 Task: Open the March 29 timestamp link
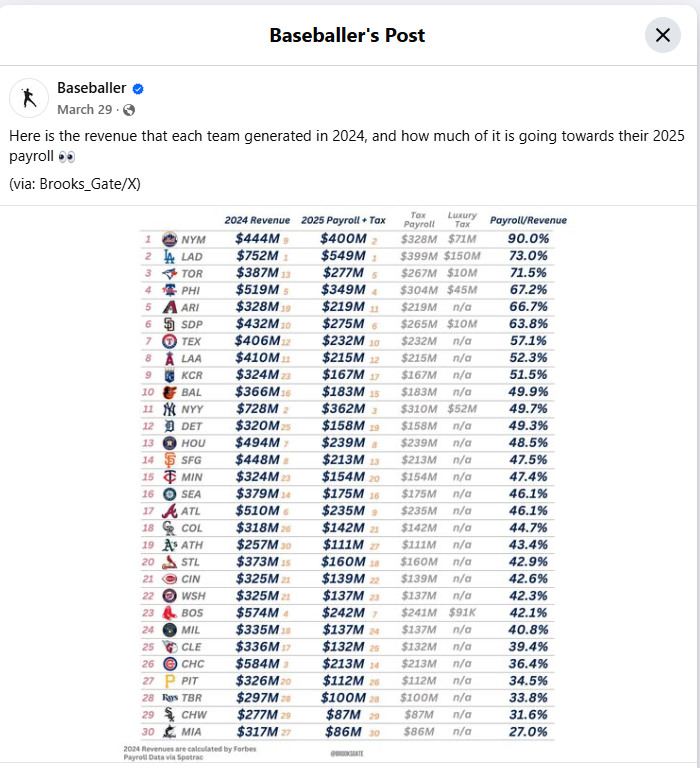click(x=84, y=109)
